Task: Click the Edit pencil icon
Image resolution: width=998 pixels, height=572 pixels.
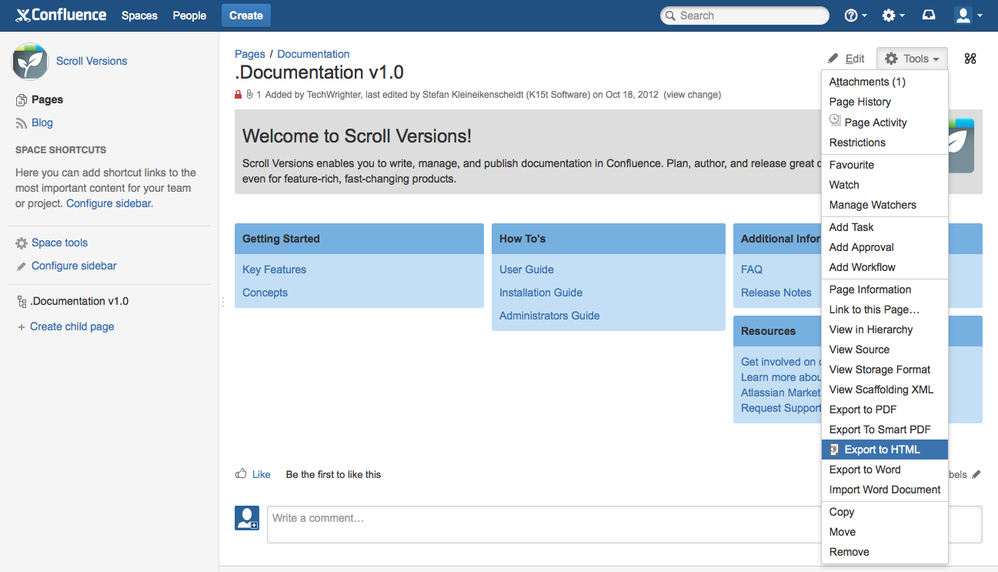Action: coord(833,59)
